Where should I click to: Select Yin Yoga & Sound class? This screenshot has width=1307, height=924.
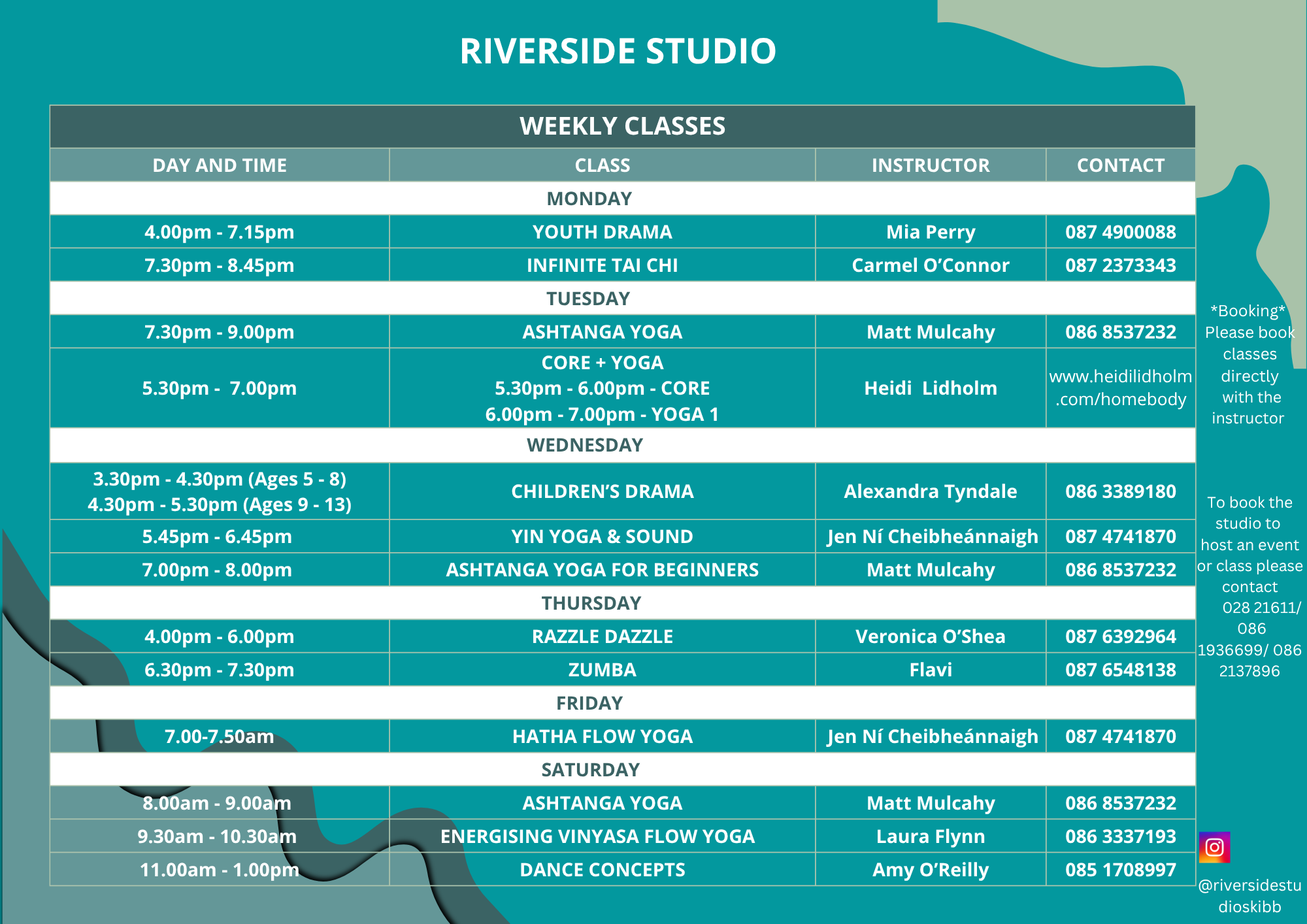pos(602,536)
